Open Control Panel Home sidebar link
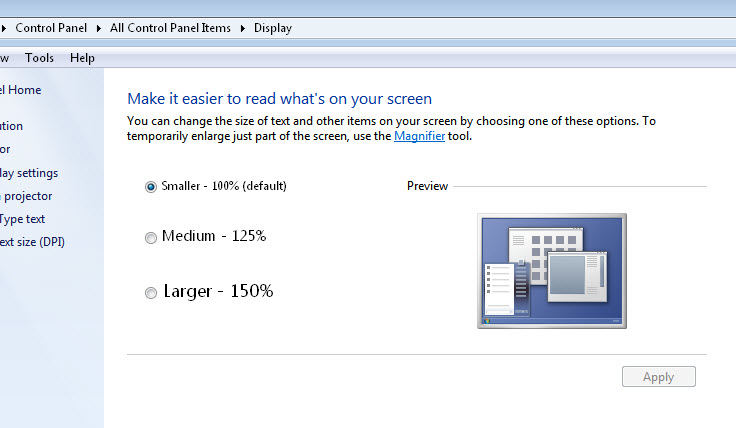 coord(21,90)
